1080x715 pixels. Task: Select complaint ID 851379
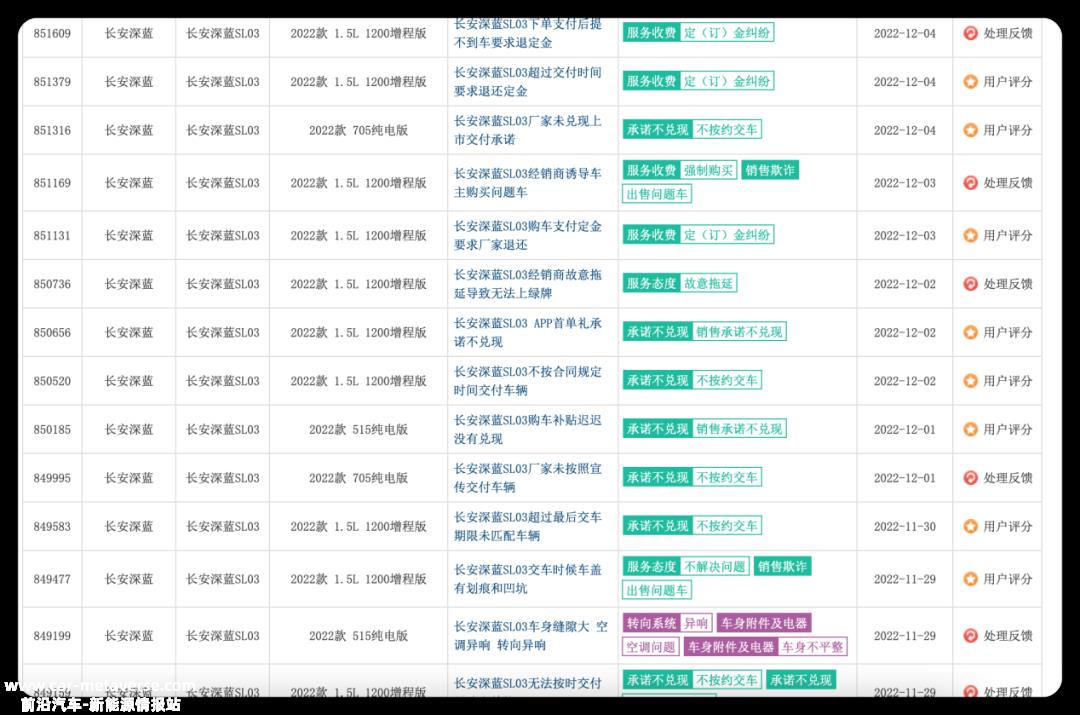tap(52, 81)
